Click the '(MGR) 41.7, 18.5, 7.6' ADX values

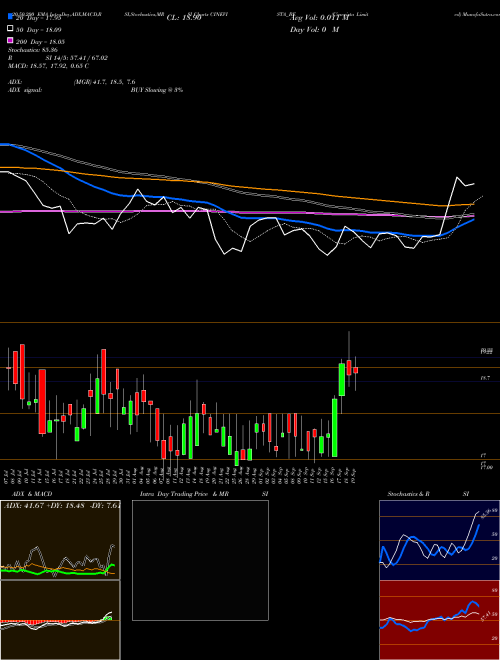pyautogui.click(x=104, y=82)
